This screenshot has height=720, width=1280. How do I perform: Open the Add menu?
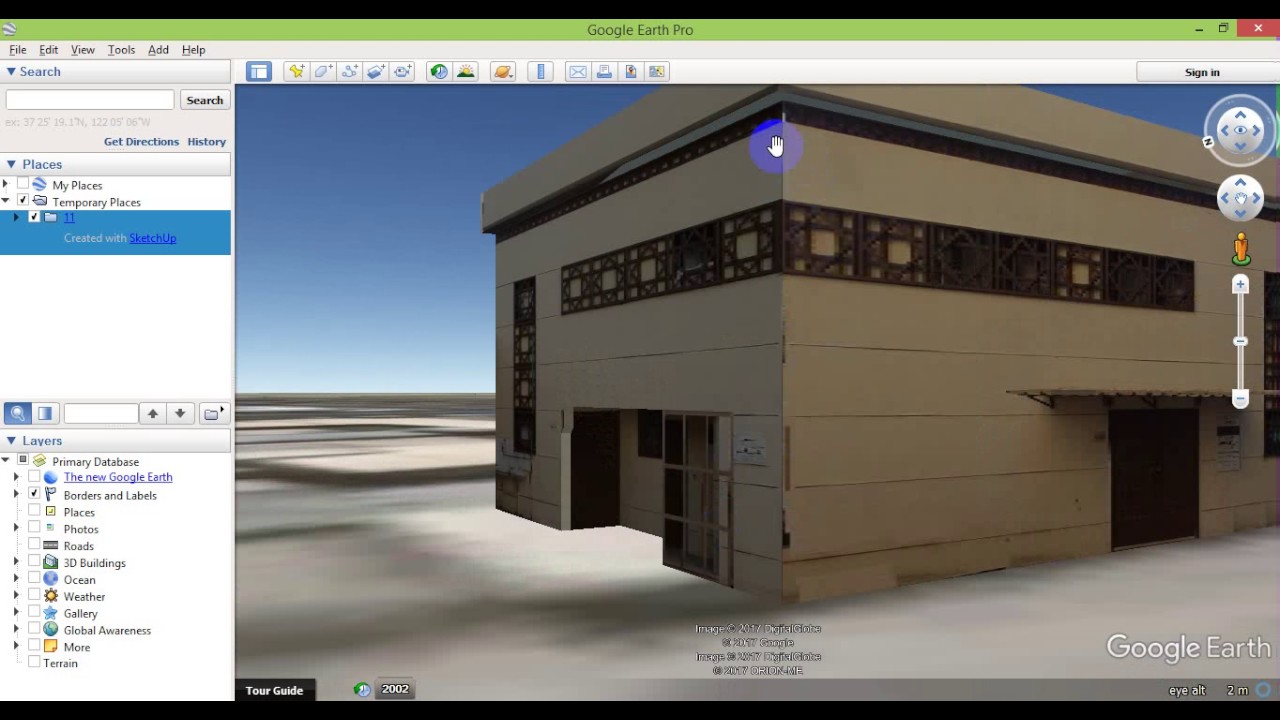point(158,49)
